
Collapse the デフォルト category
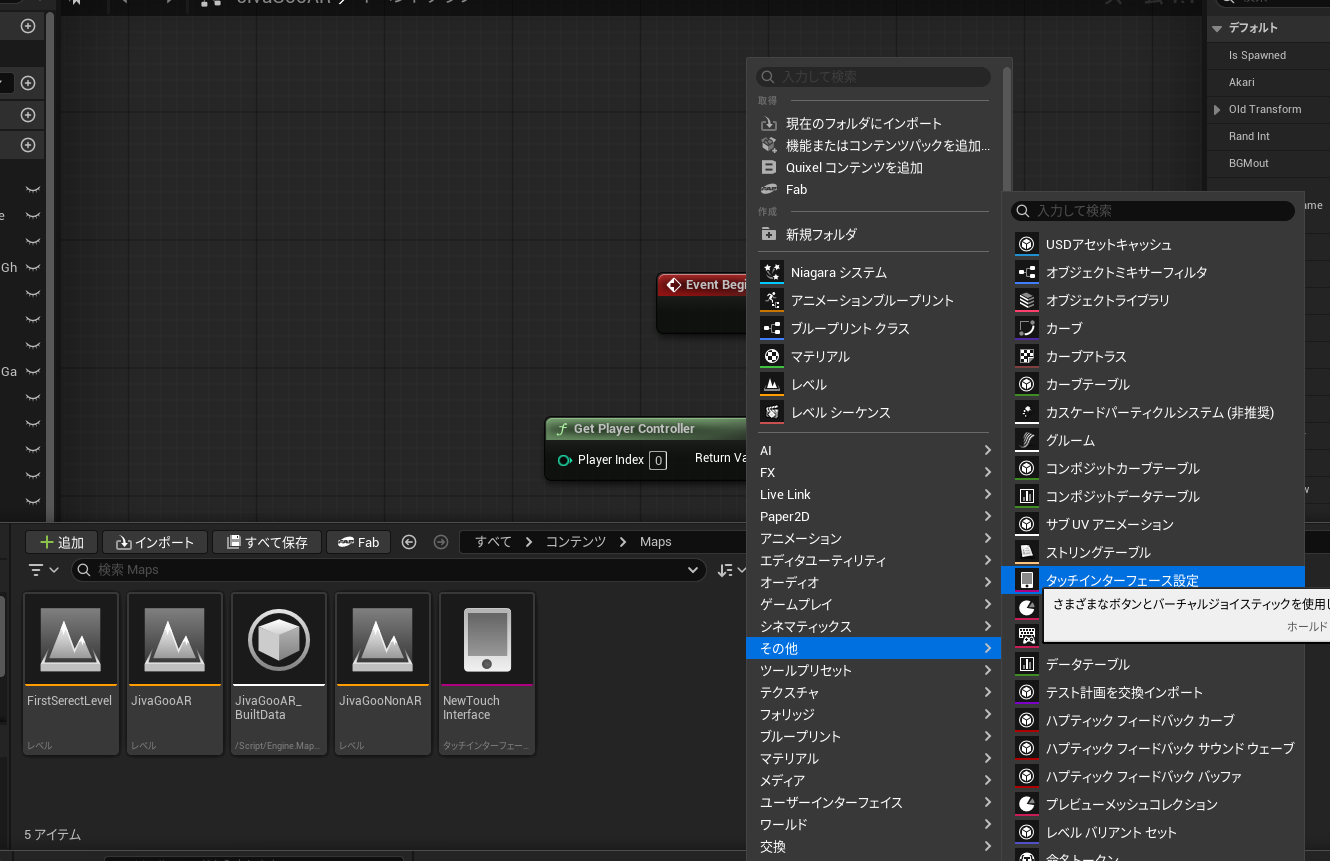point(1217,28)
